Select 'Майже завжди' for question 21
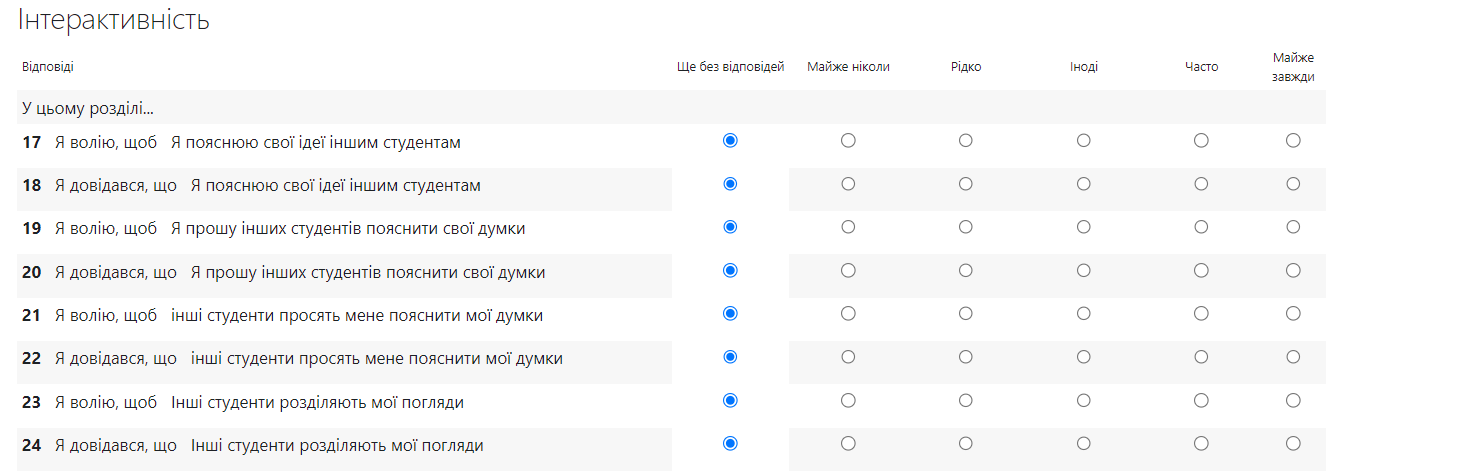The height and width of the screenshot is (472, 1465). [x=1293, y=313]
